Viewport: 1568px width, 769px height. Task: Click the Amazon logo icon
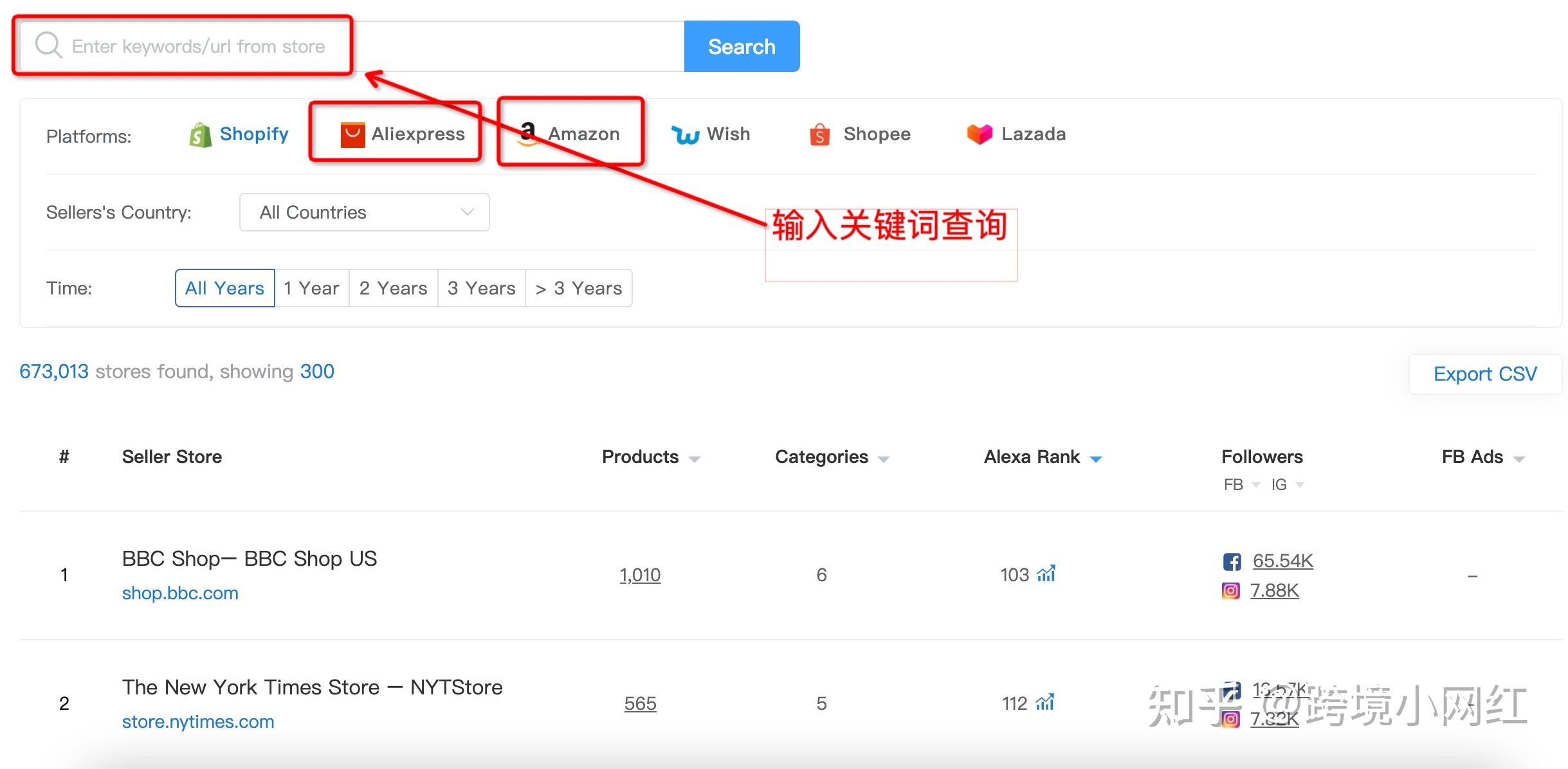(x=528, y=134)
